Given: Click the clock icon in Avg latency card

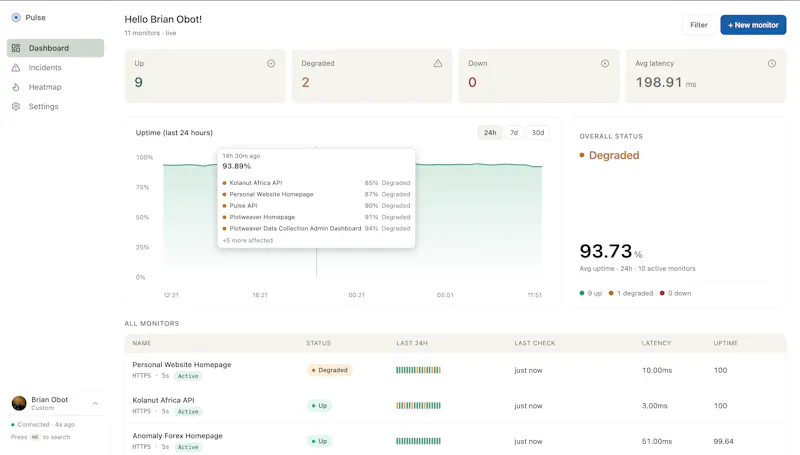Looking at the screenshot, I should point(771,63).
